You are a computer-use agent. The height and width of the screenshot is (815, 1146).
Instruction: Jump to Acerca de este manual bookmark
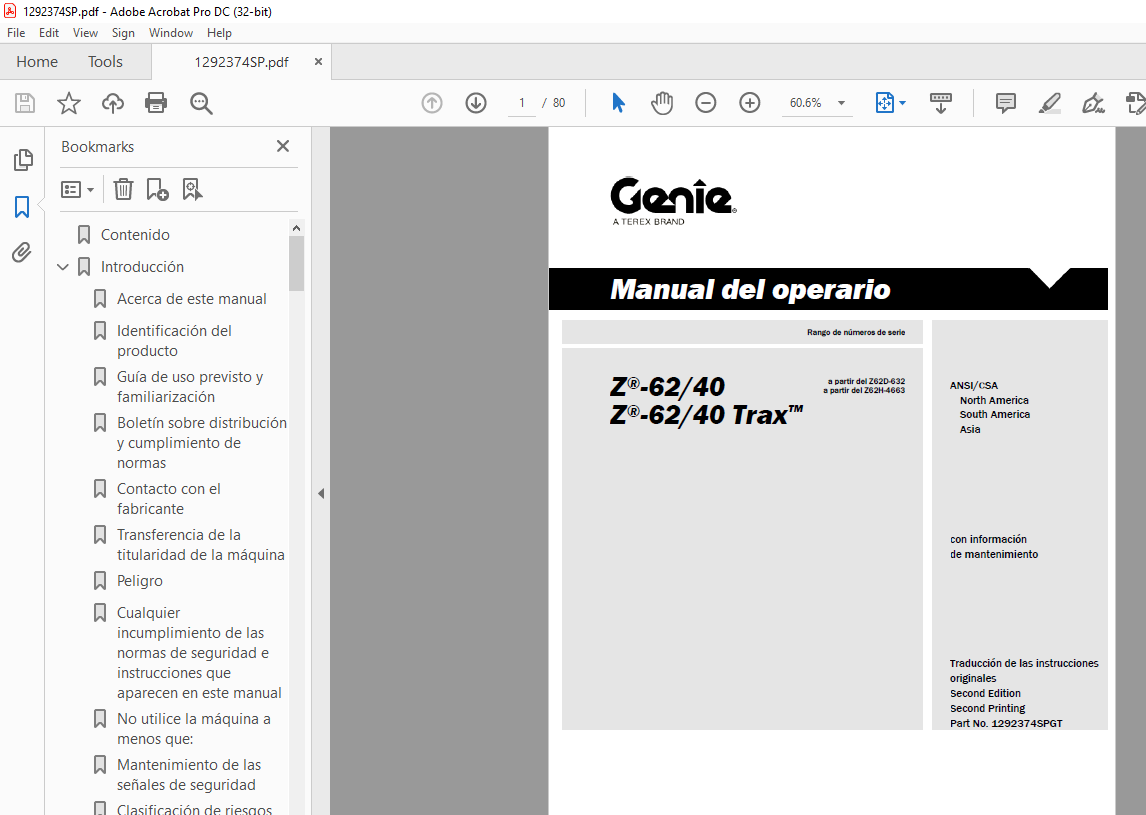click(191, 299)
